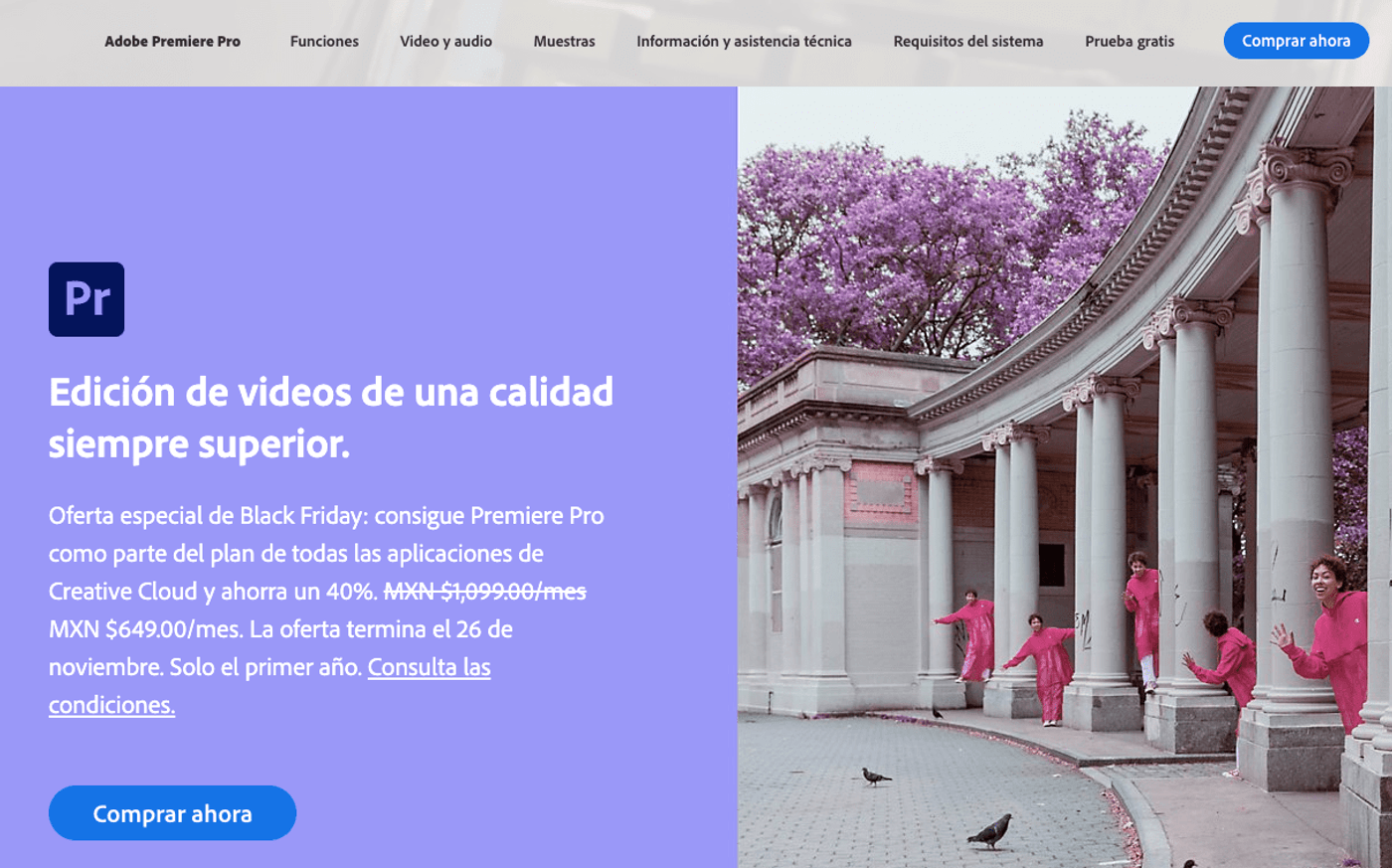
Task: Select "Adobe Premiere Pro" in the navigation bar
Action: pyautogui.click(x=172, y=42)
